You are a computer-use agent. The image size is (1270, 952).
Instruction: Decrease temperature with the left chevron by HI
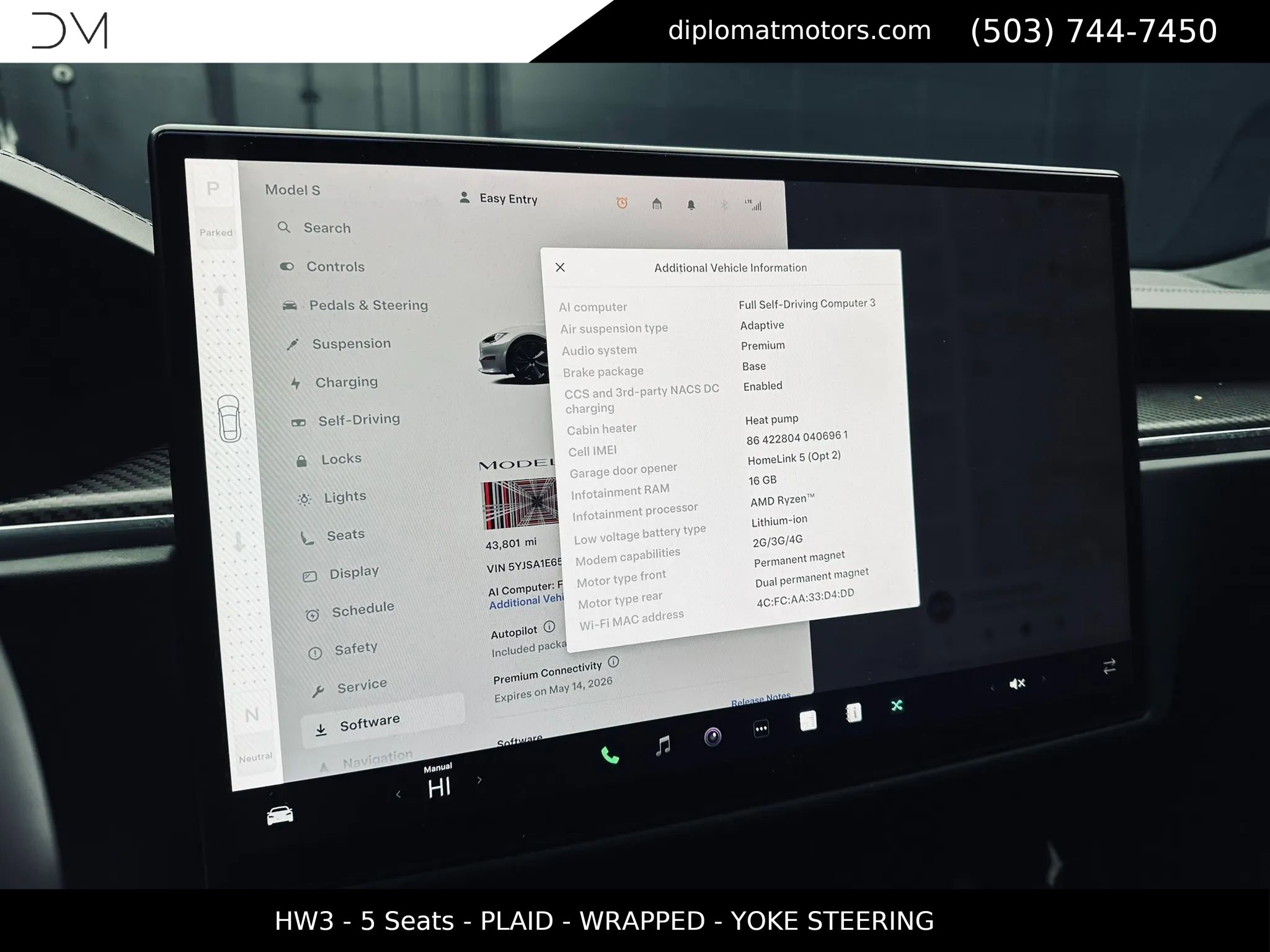pos(398,794)
